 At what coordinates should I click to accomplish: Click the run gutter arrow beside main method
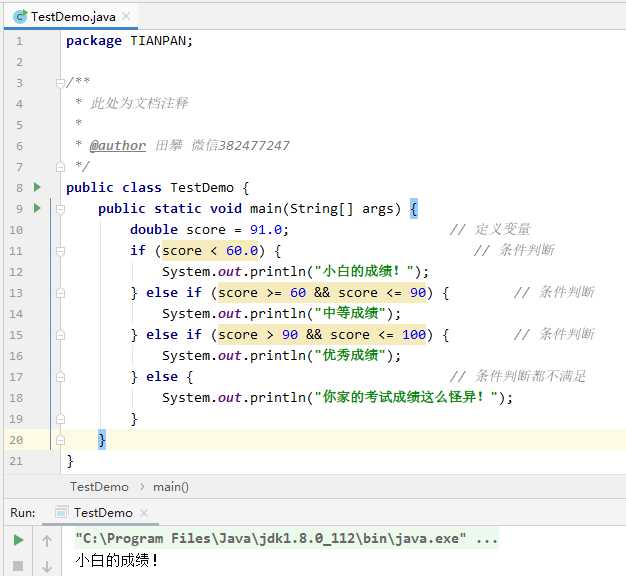[x=37, y=208]
